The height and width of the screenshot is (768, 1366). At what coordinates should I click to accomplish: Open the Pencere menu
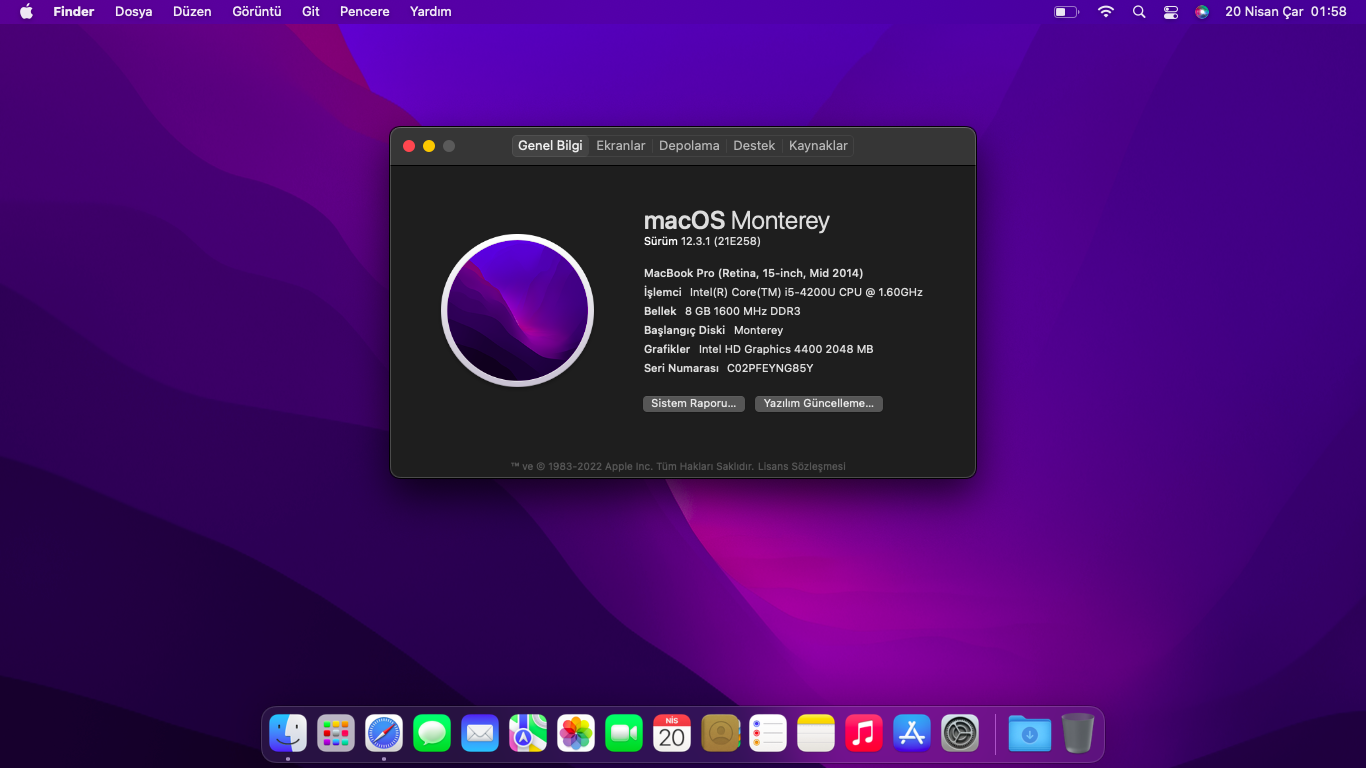[x=365, y=12]
